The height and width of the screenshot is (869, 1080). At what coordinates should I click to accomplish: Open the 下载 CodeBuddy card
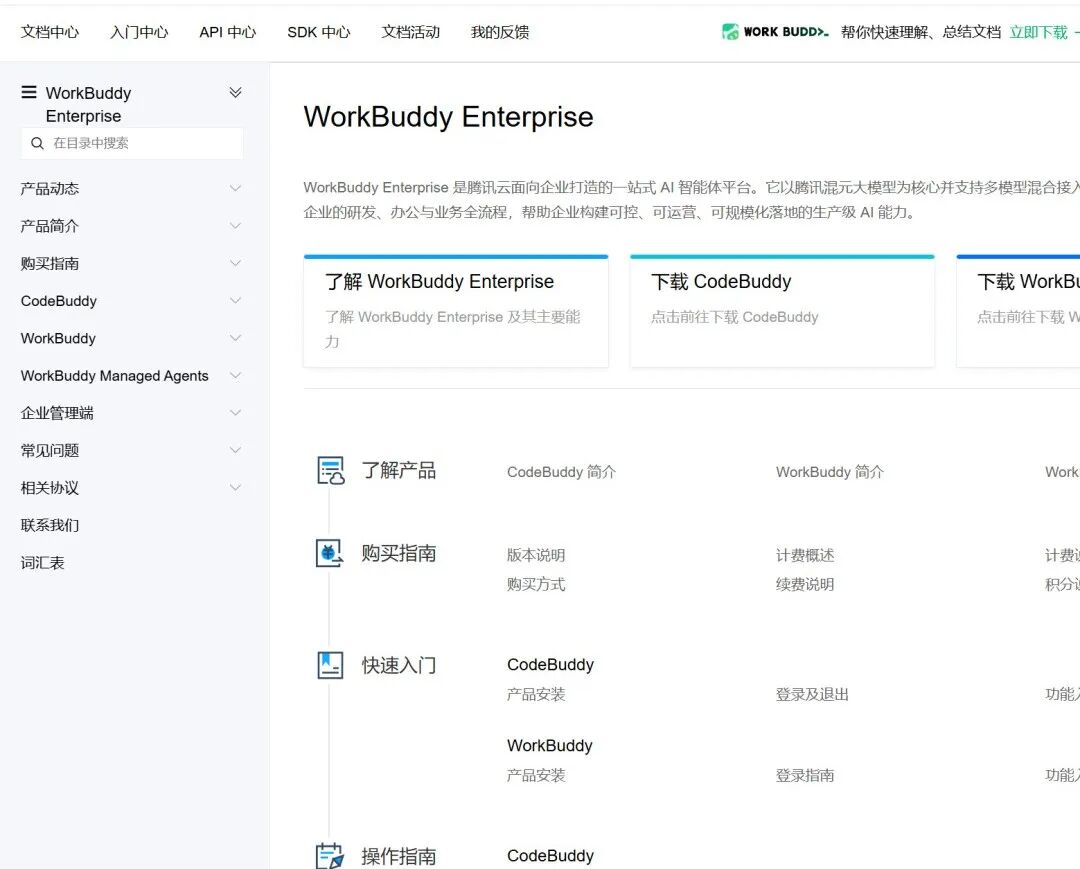pyautogui.click(x=782, y=311)
